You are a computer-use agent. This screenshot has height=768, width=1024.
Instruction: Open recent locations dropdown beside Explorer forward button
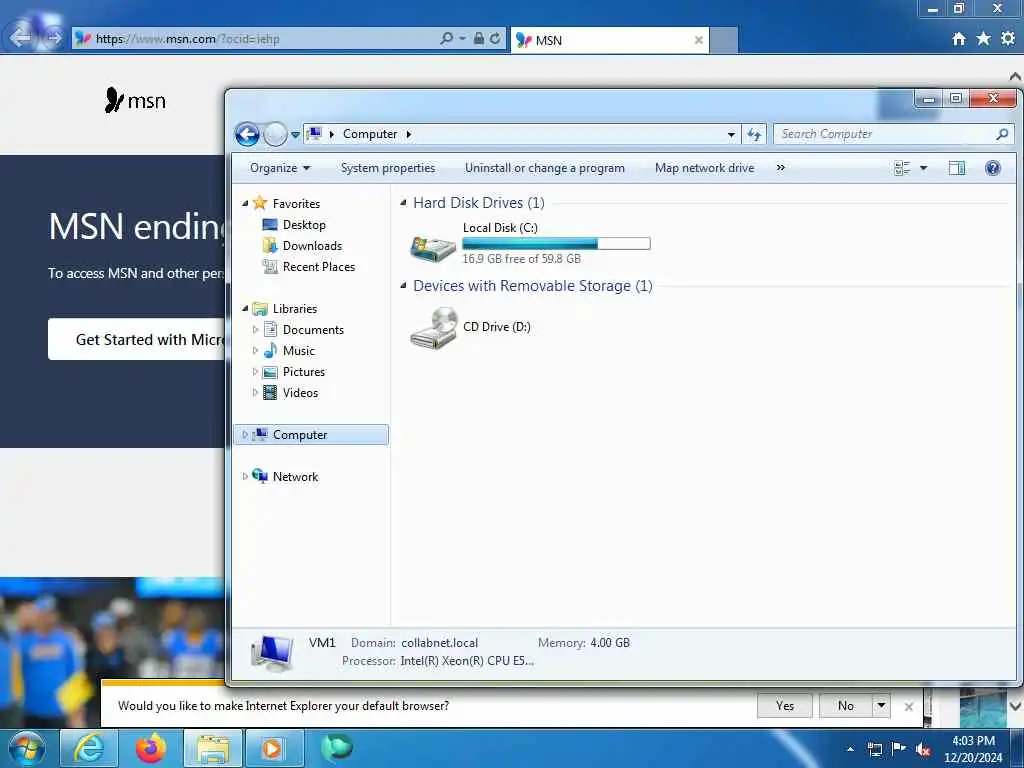coord(295,135)
